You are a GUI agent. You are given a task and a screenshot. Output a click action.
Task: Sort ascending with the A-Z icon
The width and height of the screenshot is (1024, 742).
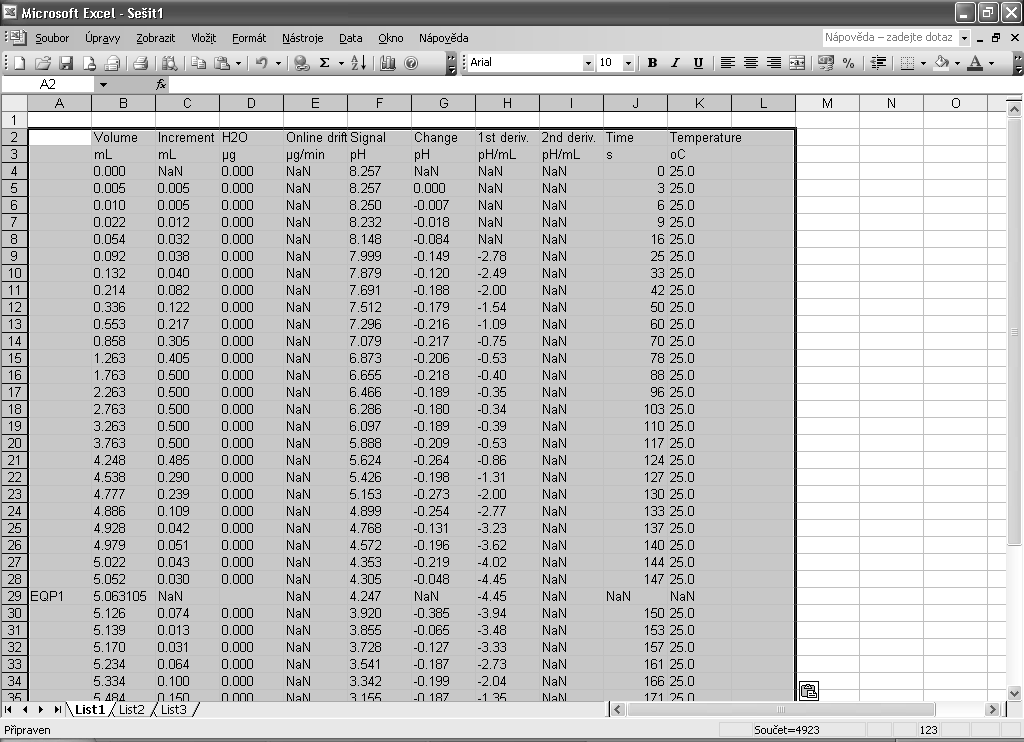(359, 63)
